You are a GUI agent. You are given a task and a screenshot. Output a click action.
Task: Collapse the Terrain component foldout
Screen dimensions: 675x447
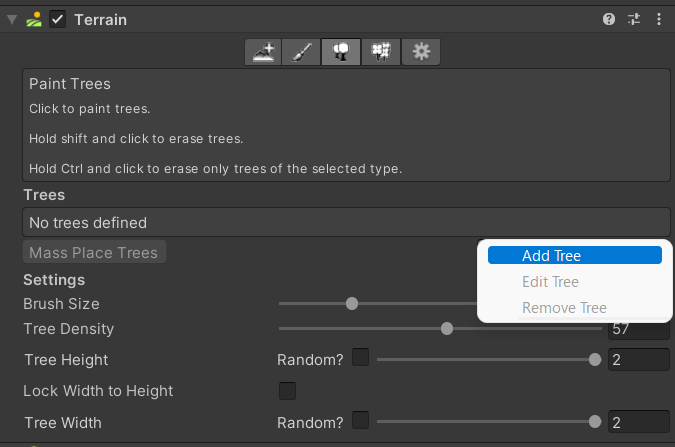(12, 19)
